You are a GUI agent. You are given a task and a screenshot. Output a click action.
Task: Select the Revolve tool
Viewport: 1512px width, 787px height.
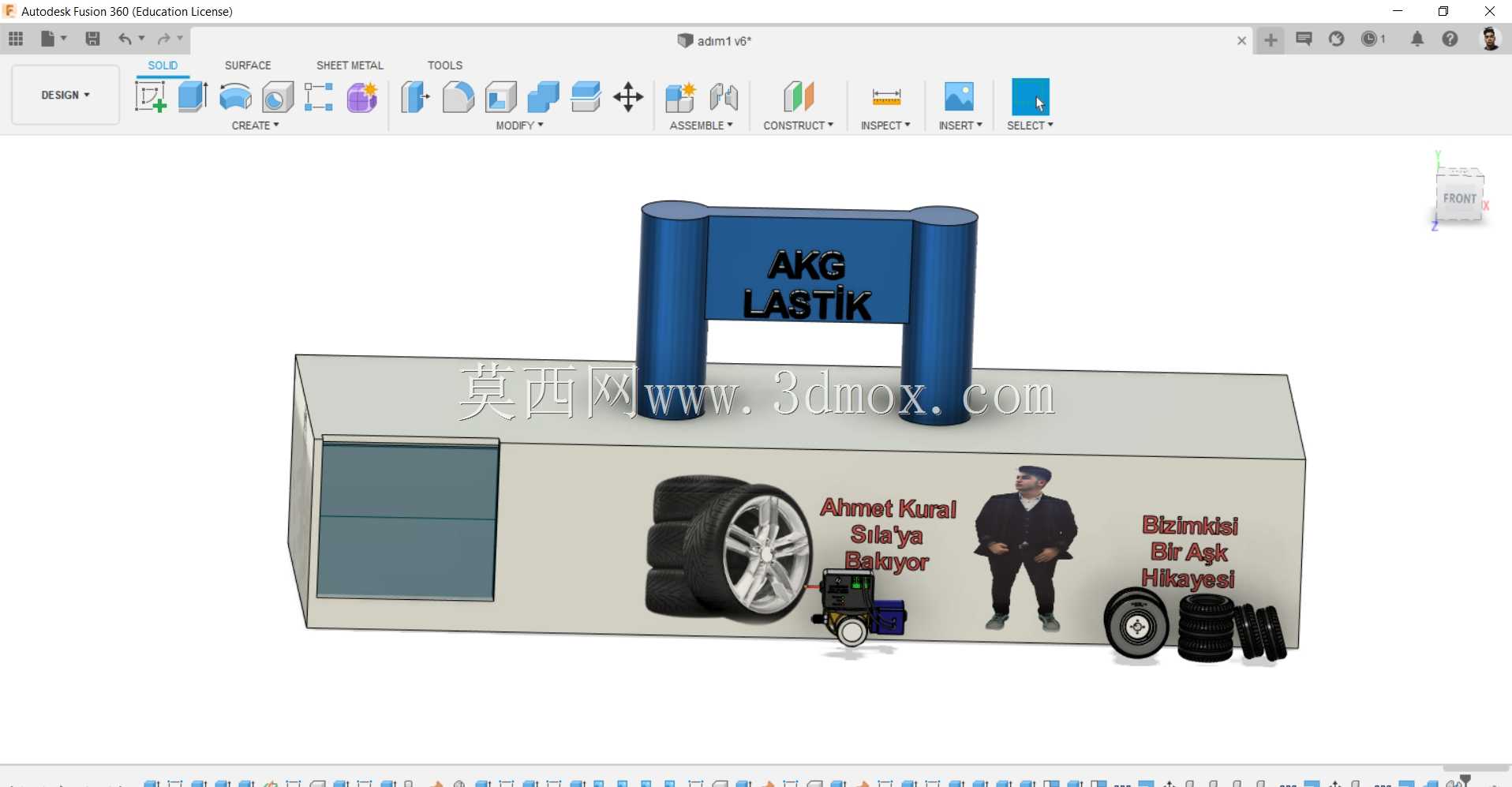pos(235,97)
